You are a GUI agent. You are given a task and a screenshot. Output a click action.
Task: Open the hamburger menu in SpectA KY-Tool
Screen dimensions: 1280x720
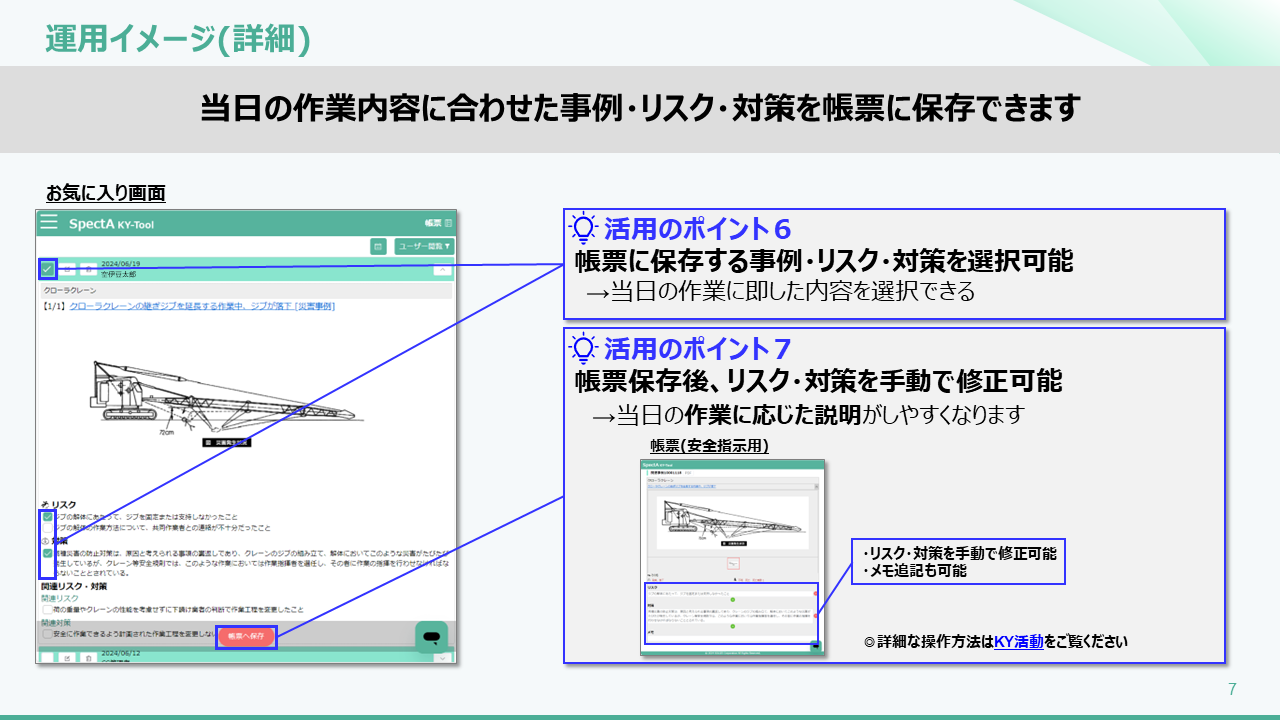coord(48,223)
